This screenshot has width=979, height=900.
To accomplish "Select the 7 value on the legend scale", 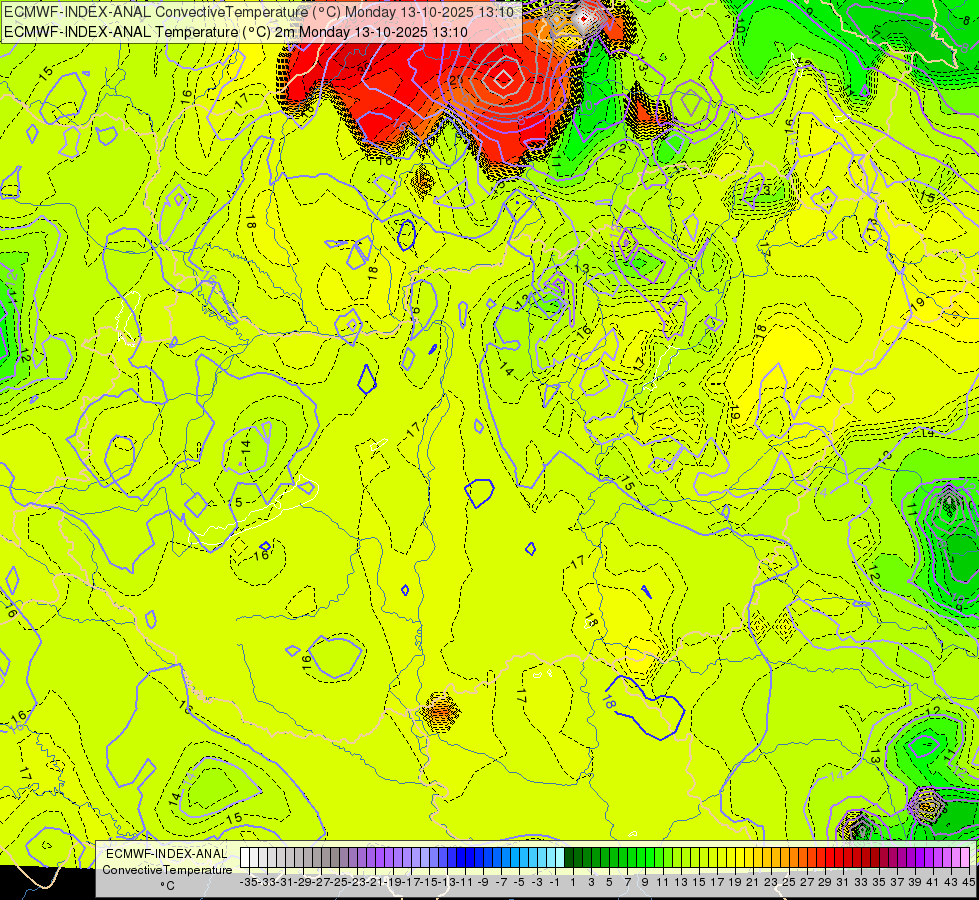I will pyautogui.click(x=627, y=882).
